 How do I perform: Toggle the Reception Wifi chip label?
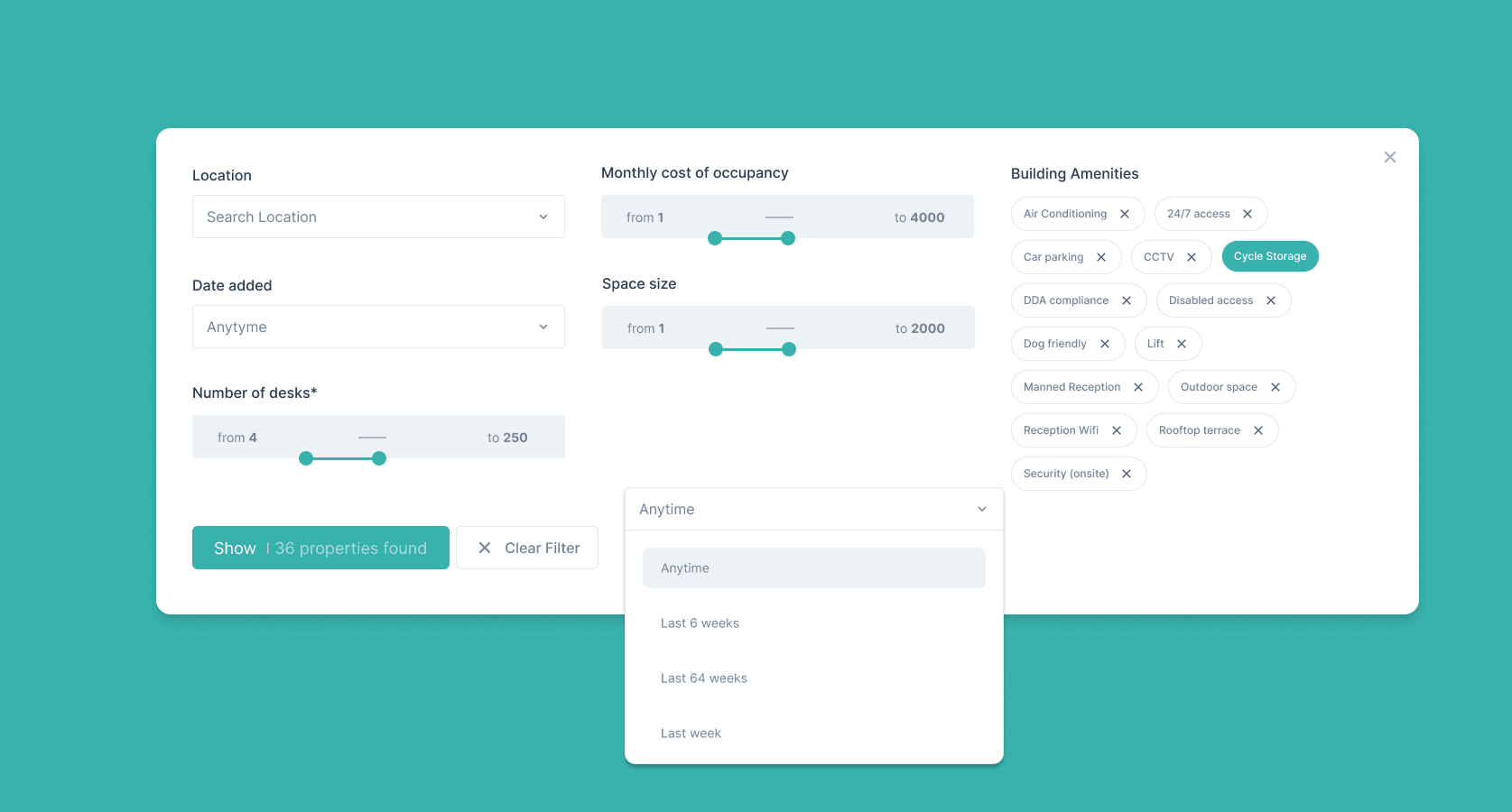coord(1061,430)
